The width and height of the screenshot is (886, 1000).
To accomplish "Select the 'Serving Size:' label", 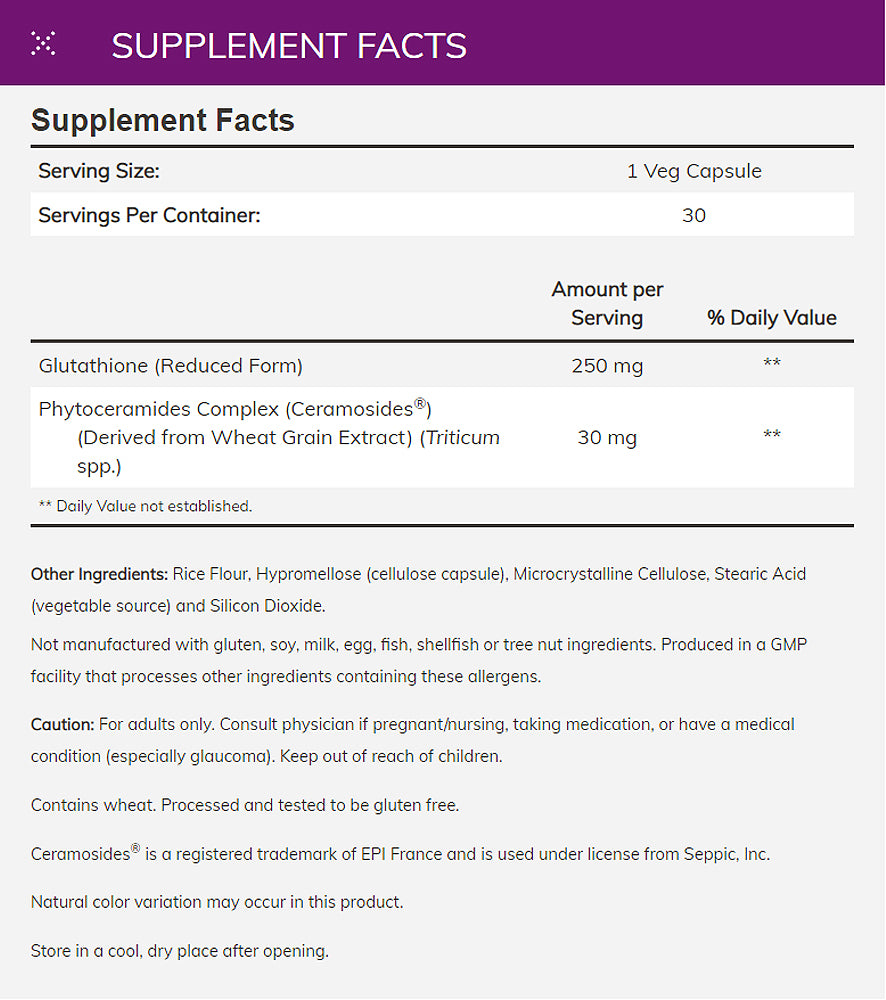I will tap(99, 171).
